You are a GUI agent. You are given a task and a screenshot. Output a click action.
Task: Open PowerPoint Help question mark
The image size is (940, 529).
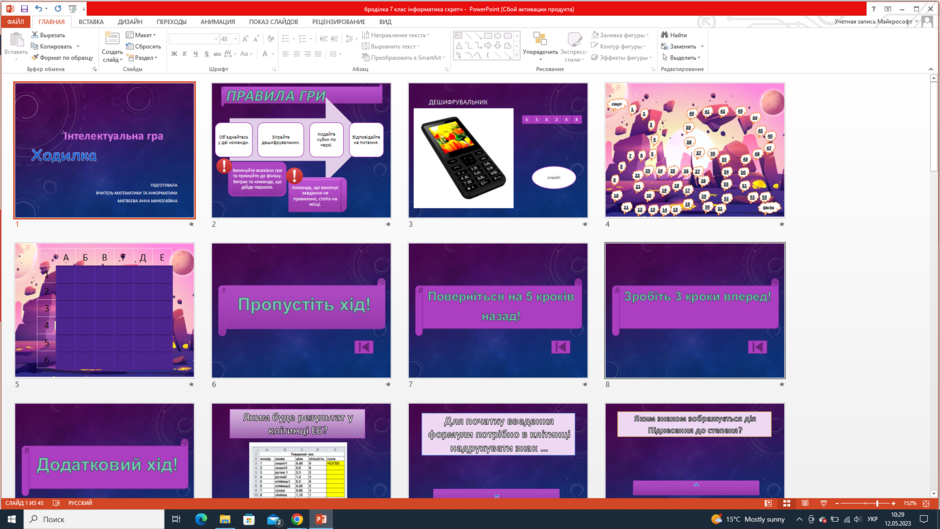873,9
